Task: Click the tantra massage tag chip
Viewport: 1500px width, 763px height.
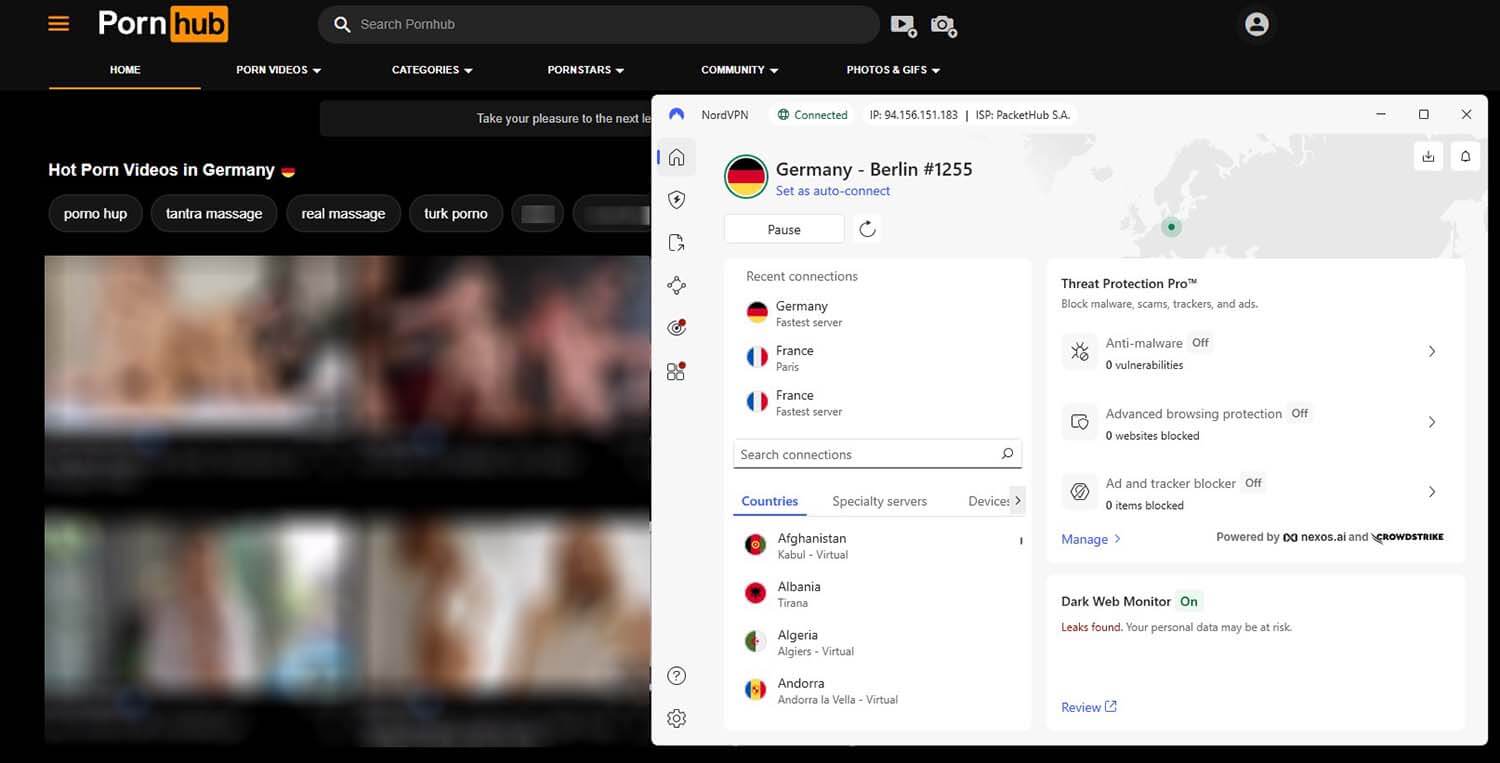Action: coord(214,213)
